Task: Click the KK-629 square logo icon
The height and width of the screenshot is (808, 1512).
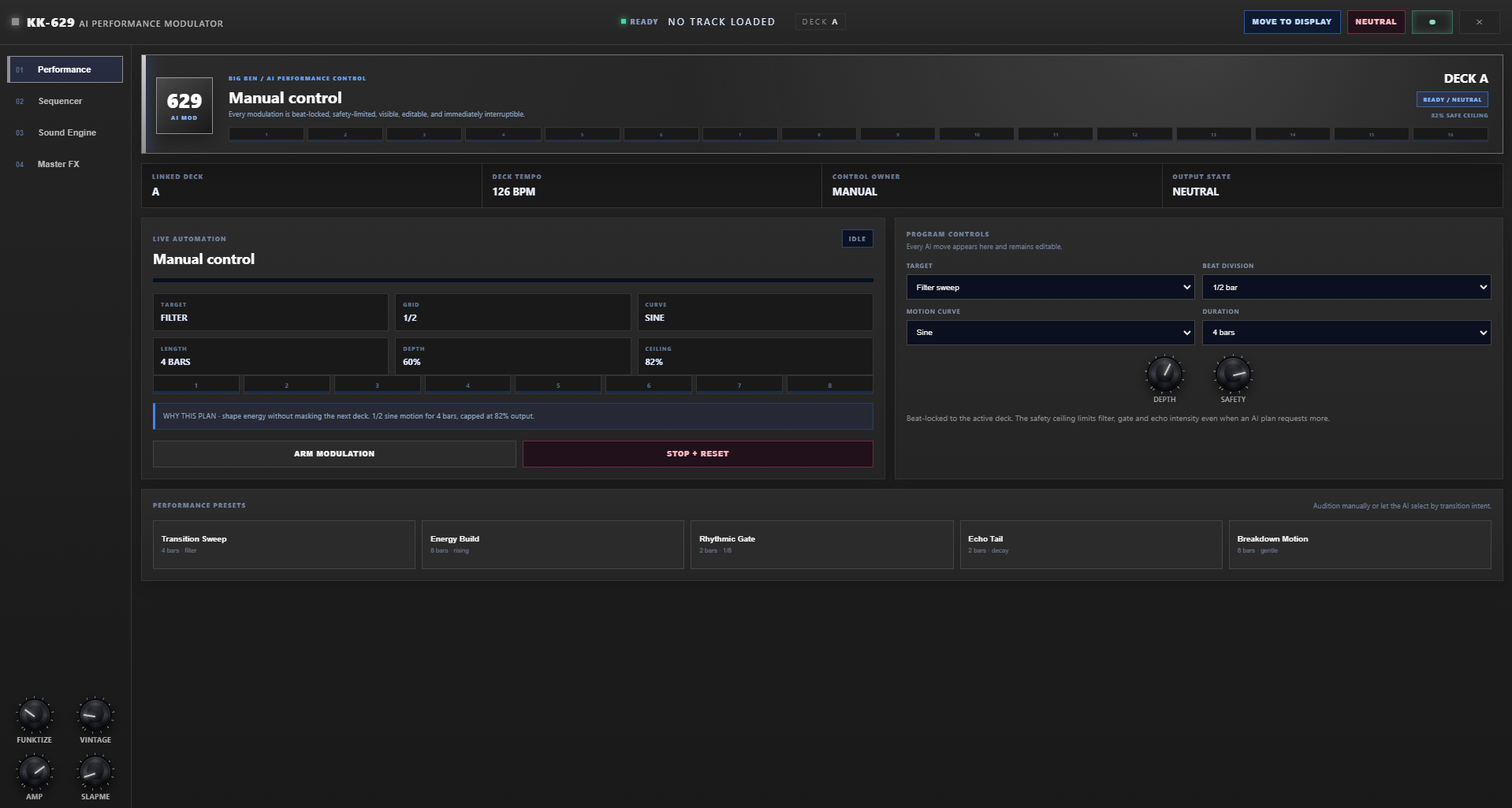Action: pos(15,22)
